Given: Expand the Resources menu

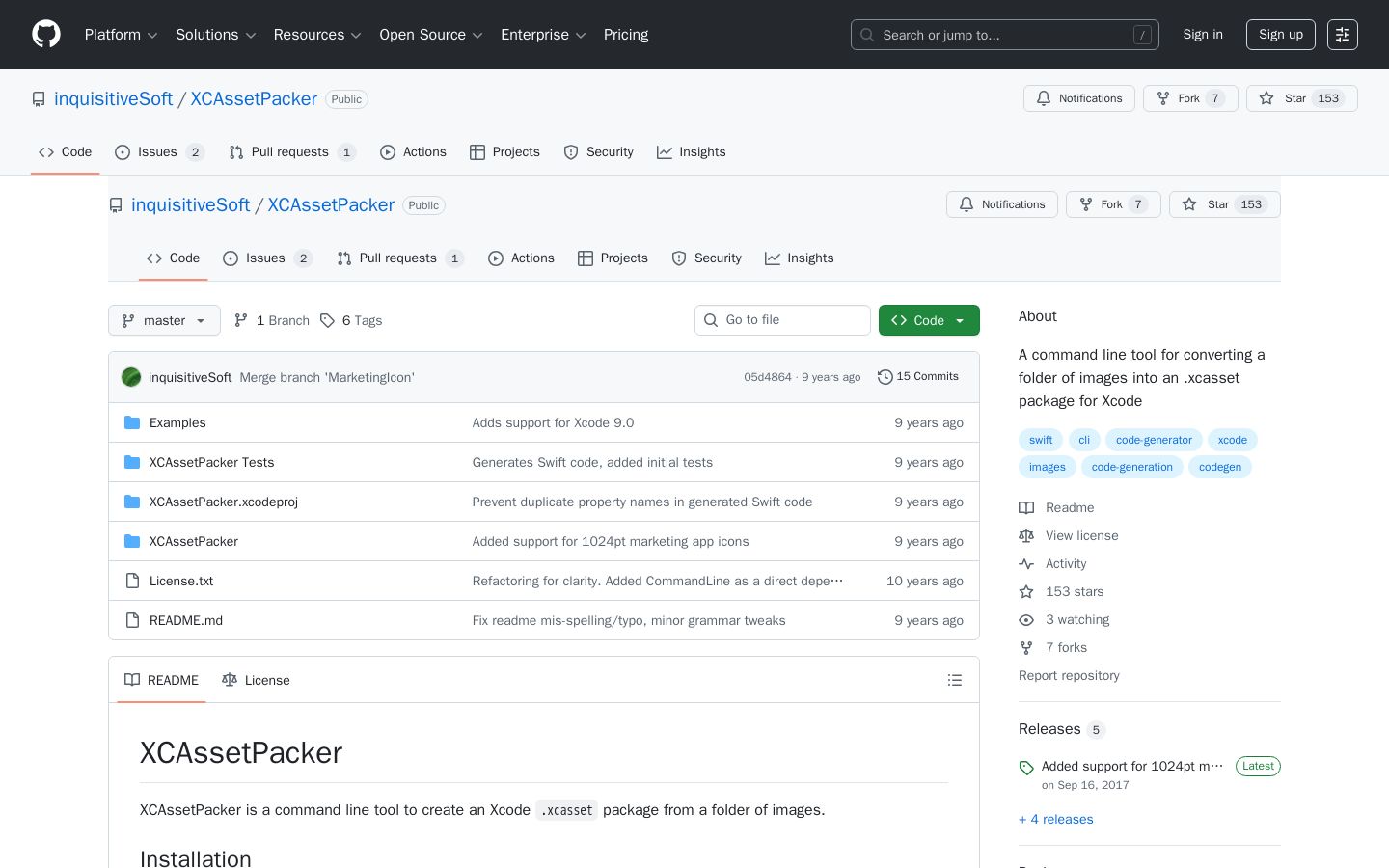Looking at the screenshot, I should [x=317, y=35].
